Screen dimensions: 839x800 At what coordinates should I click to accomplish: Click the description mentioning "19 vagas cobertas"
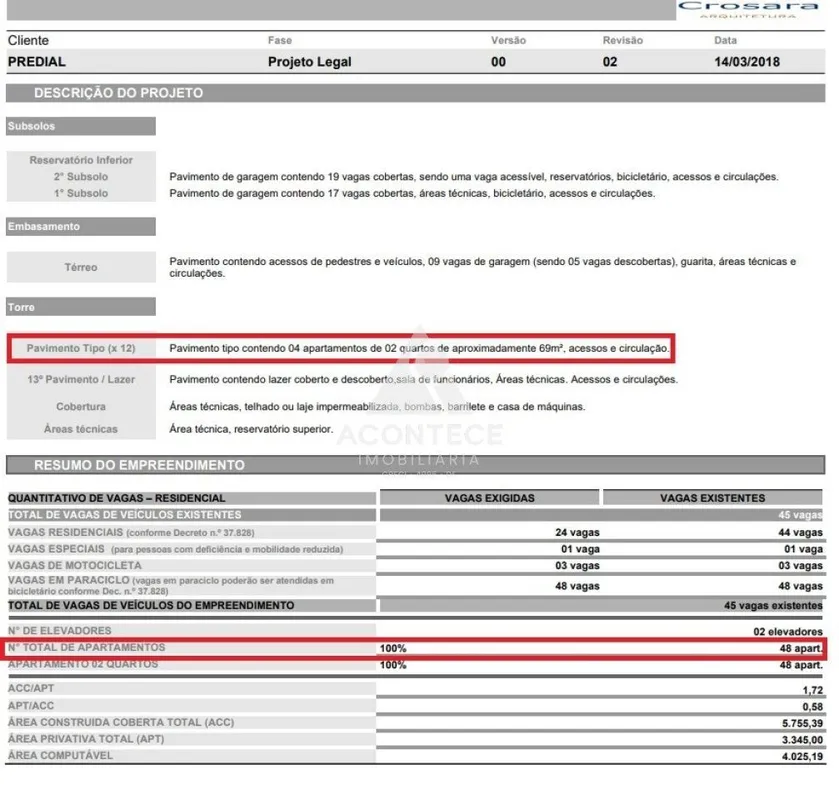[x=474, y=177]
